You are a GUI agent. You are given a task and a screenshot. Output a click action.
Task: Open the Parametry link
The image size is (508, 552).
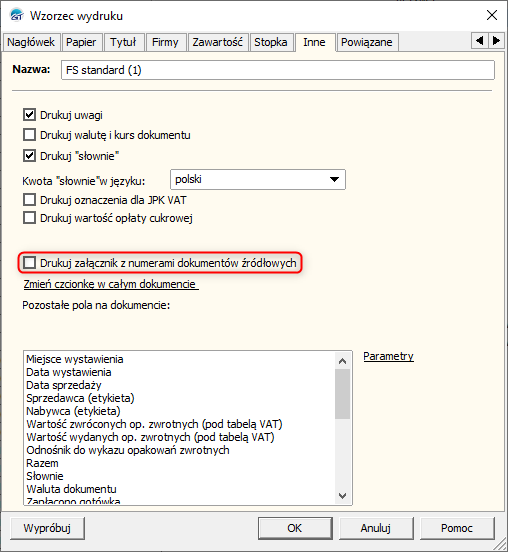pyautogui.click(x=388, y=356)
